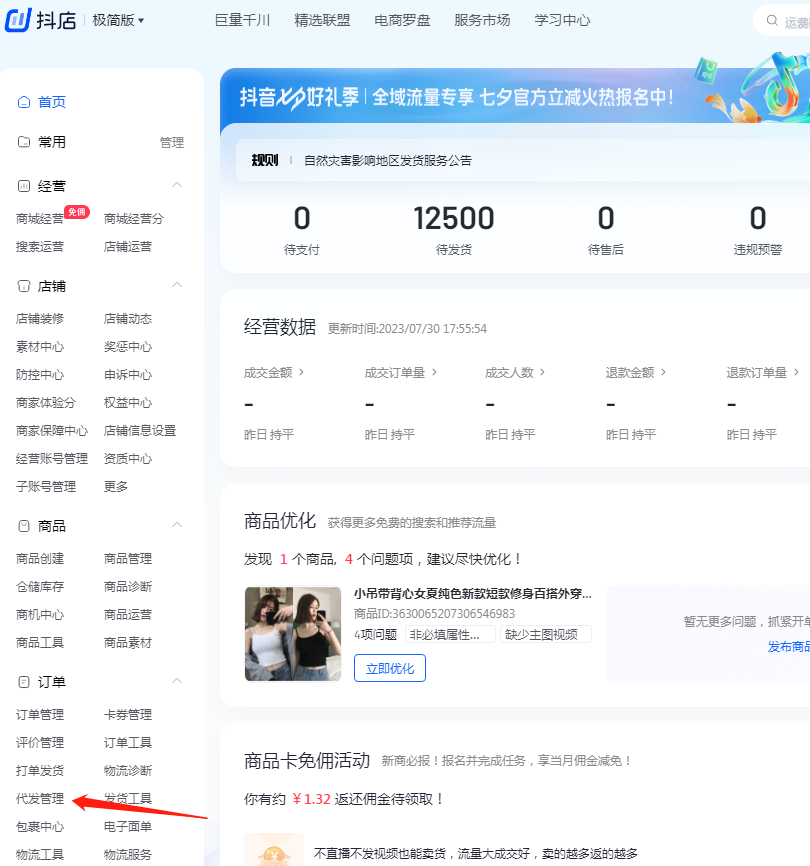Open 商城经营 sidebar item
Viewport: 810px width, 866px height.
pos(40,219)
